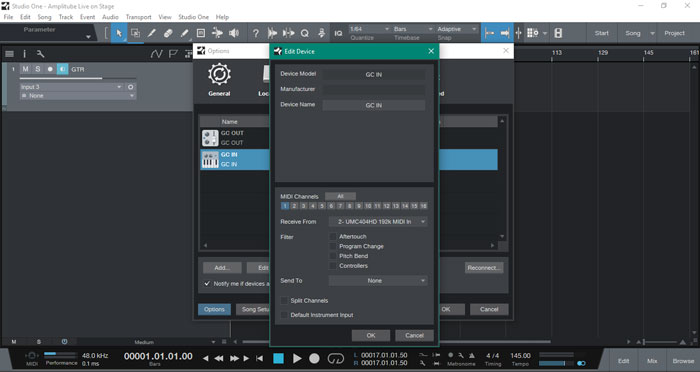700x372 pixels.
Task: Toggle monitor on the GTR track
Action: (x=62, y=69)
